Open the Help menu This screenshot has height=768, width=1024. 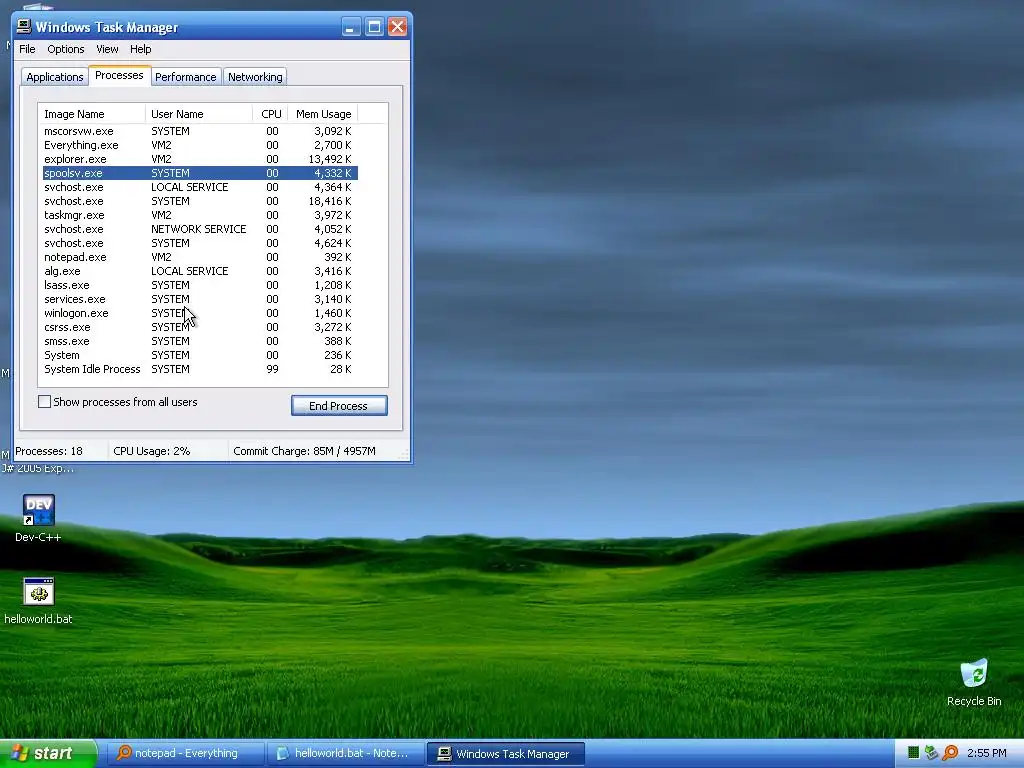tap(140, 49)
